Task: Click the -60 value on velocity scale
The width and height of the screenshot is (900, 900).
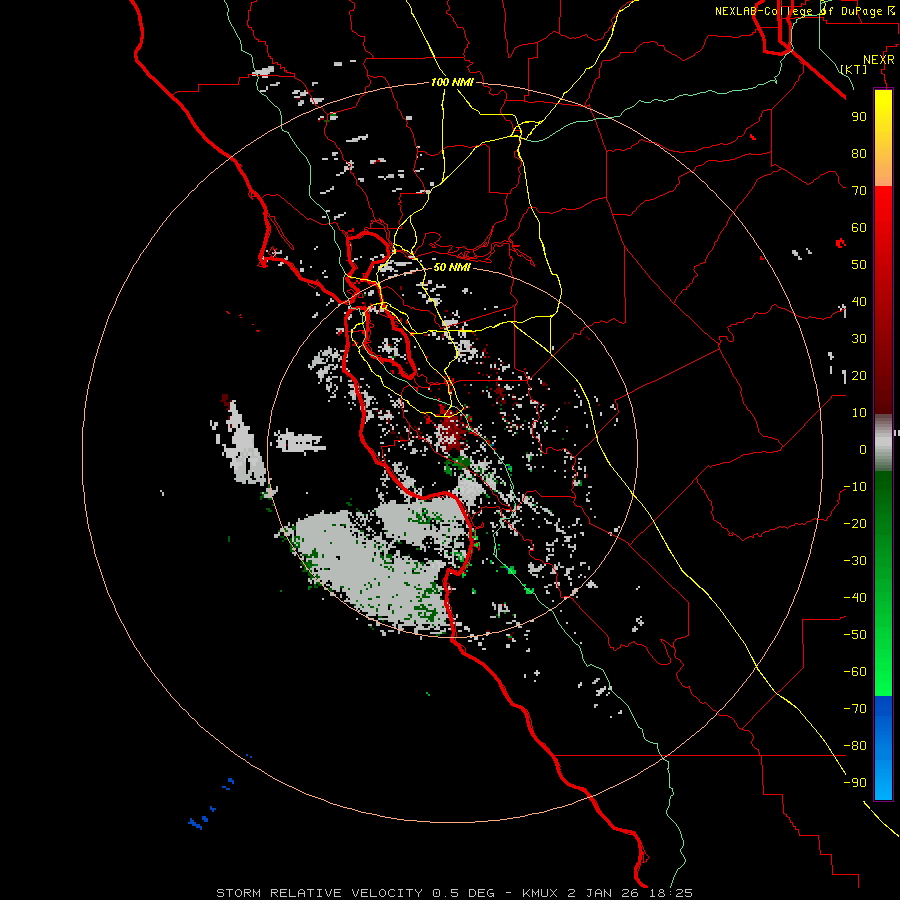Action: tap(855, 672)
